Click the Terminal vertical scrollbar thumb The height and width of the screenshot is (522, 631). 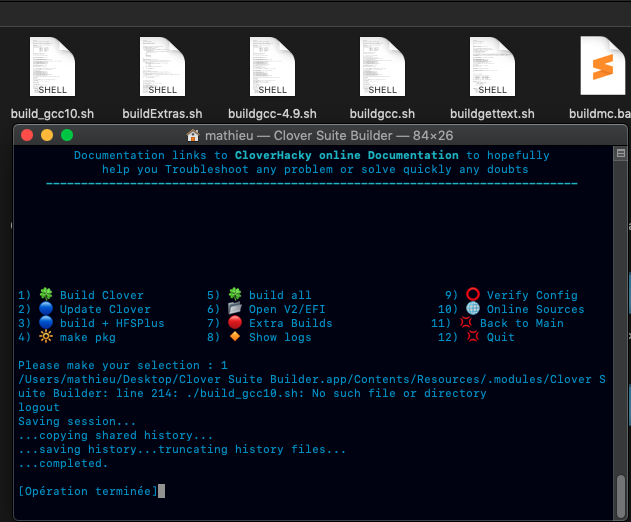(x=621, y=497)
